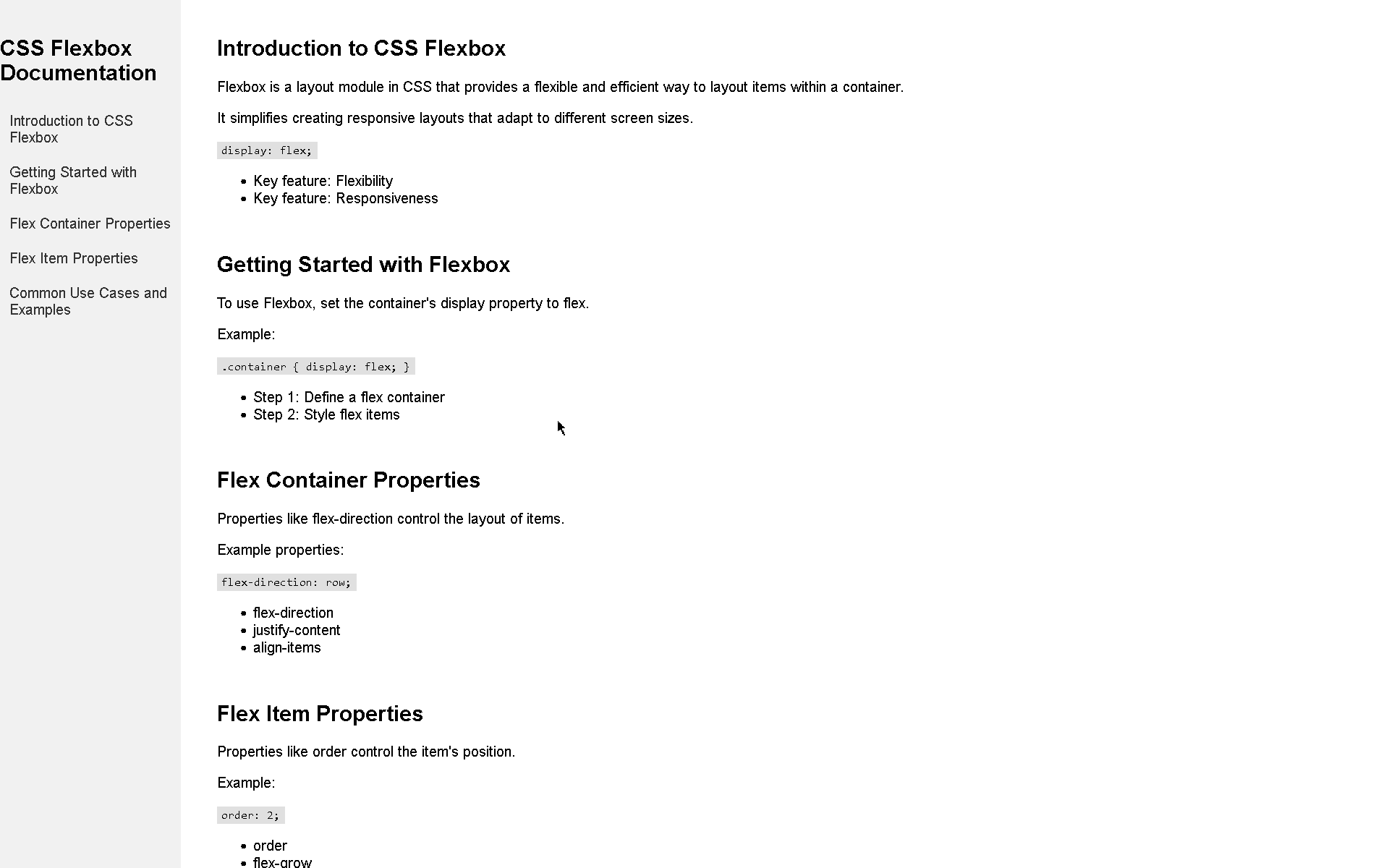Image resolution: width=1389 pixels, height=868 pixels.
Task: Click Common Use Cases and Examples
Action: coord(87,301)
